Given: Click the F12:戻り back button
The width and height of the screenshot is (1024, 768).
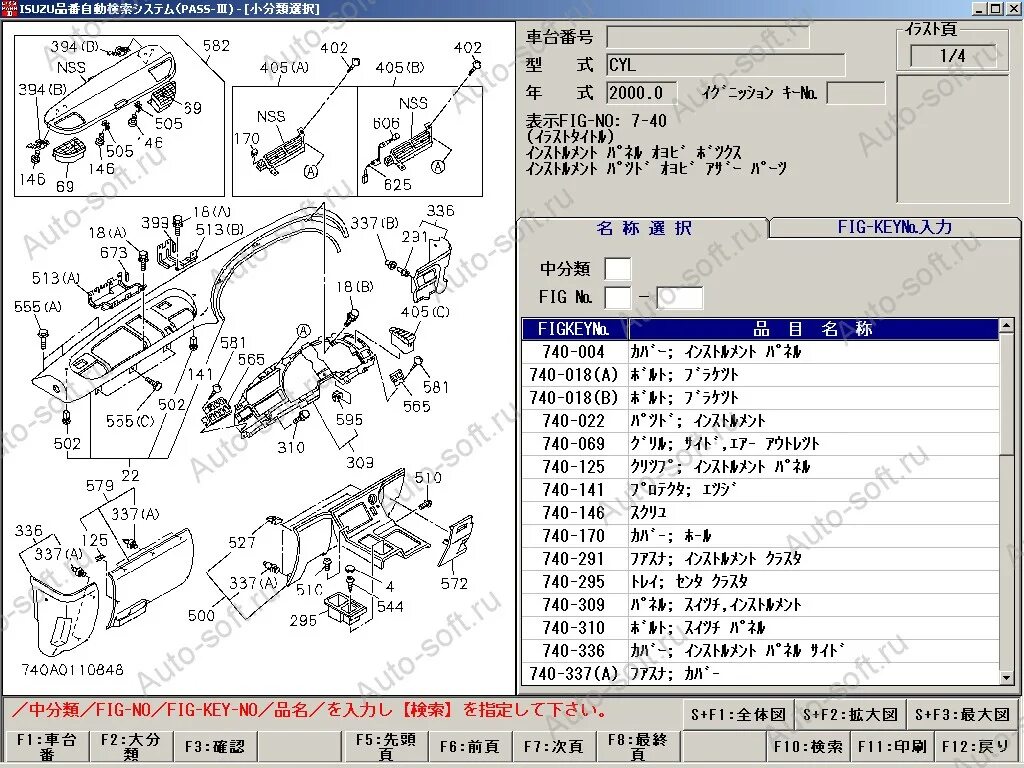Looking at the screenshot, I should [976, 746].
